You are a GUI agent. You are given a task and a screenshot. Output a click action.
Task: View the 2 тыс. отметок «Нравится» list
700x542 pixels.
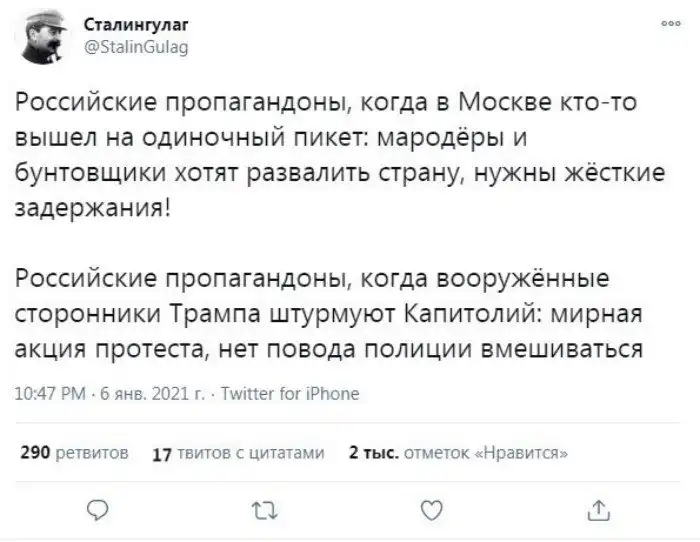(458, 453)
